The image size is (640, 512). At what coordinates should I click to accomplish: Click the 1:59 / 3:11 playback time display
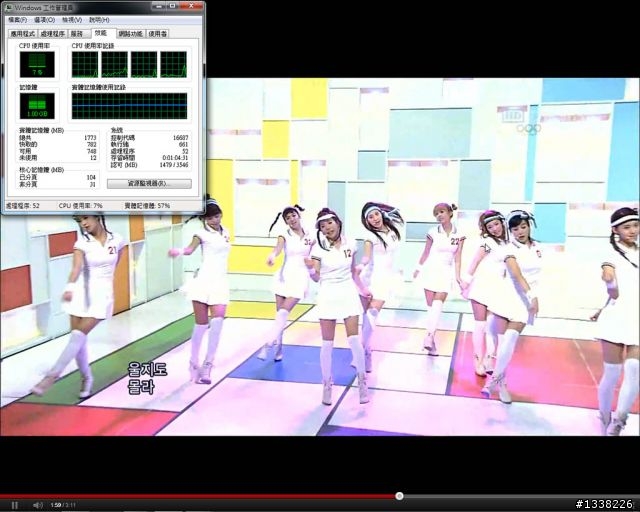coord(63,505)
